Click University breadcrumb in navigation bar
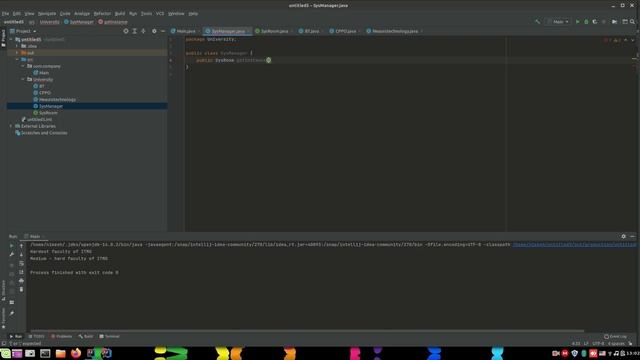Viewport: 640px width, 360px height. pyautogui.click(x=49, y=22)
